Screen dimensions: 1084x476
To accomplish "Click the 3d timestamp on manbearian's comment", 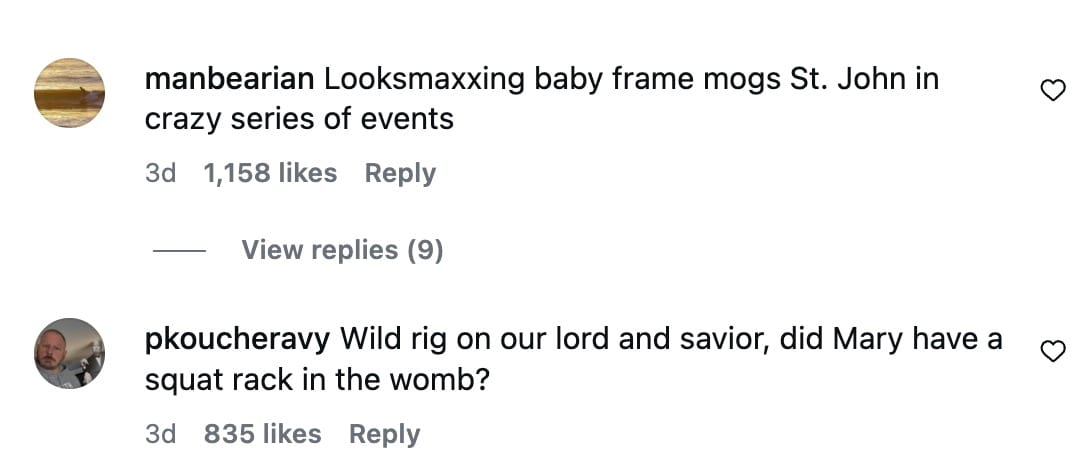I will 160,173.
